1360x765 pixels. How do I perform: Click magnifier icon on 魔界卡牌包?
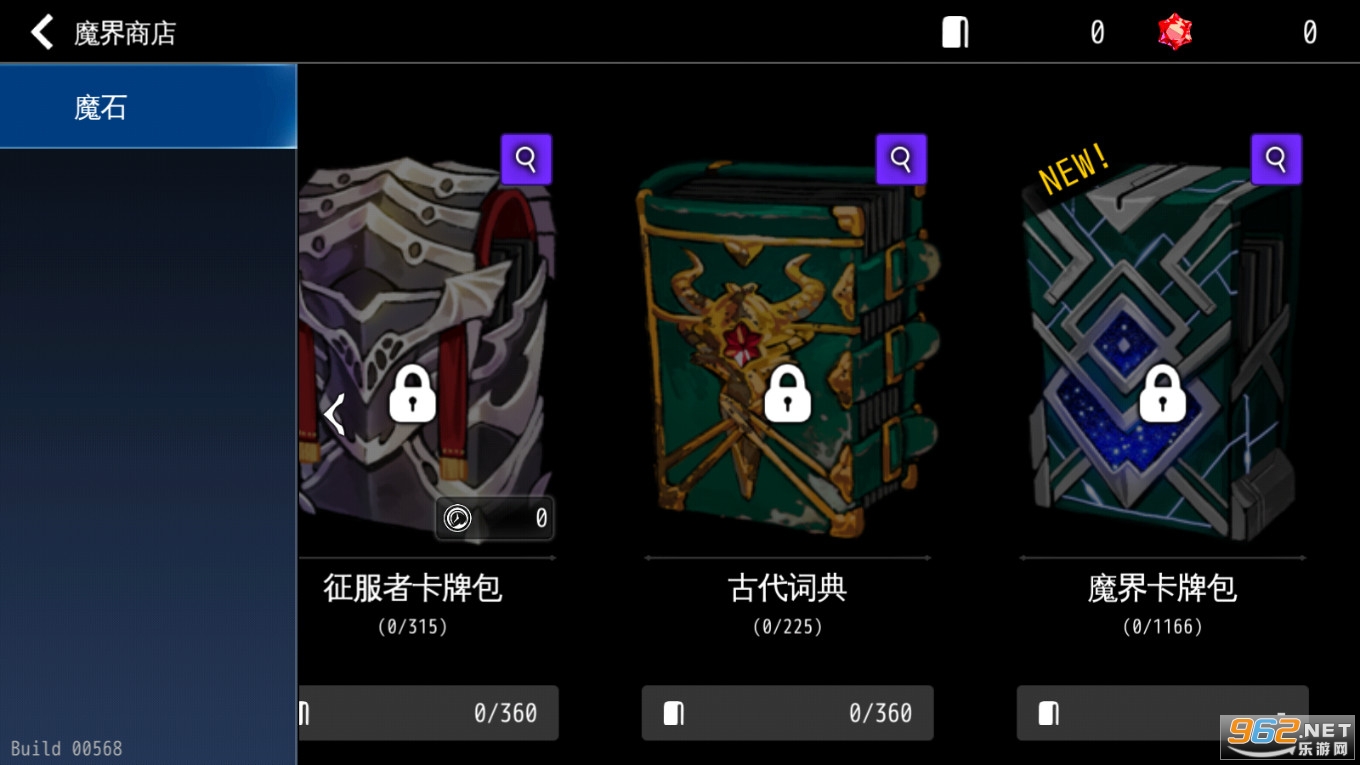(1276, 159)
